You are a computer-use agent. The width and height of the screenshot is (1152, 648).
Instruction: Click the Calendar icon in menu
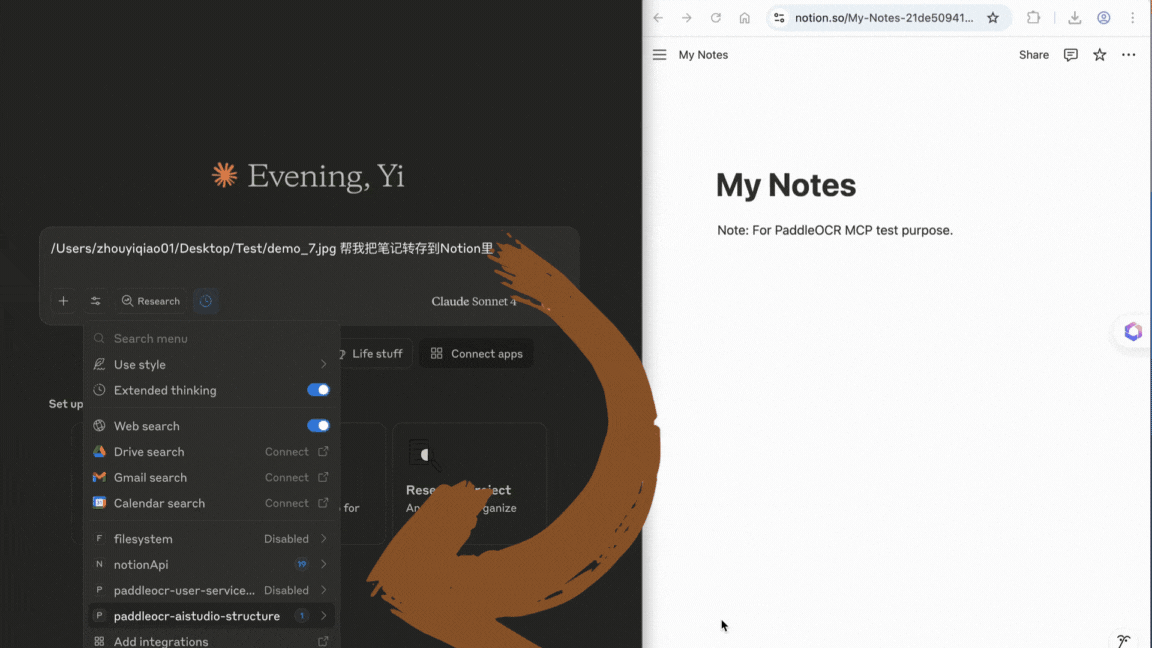tap(99, 503)
